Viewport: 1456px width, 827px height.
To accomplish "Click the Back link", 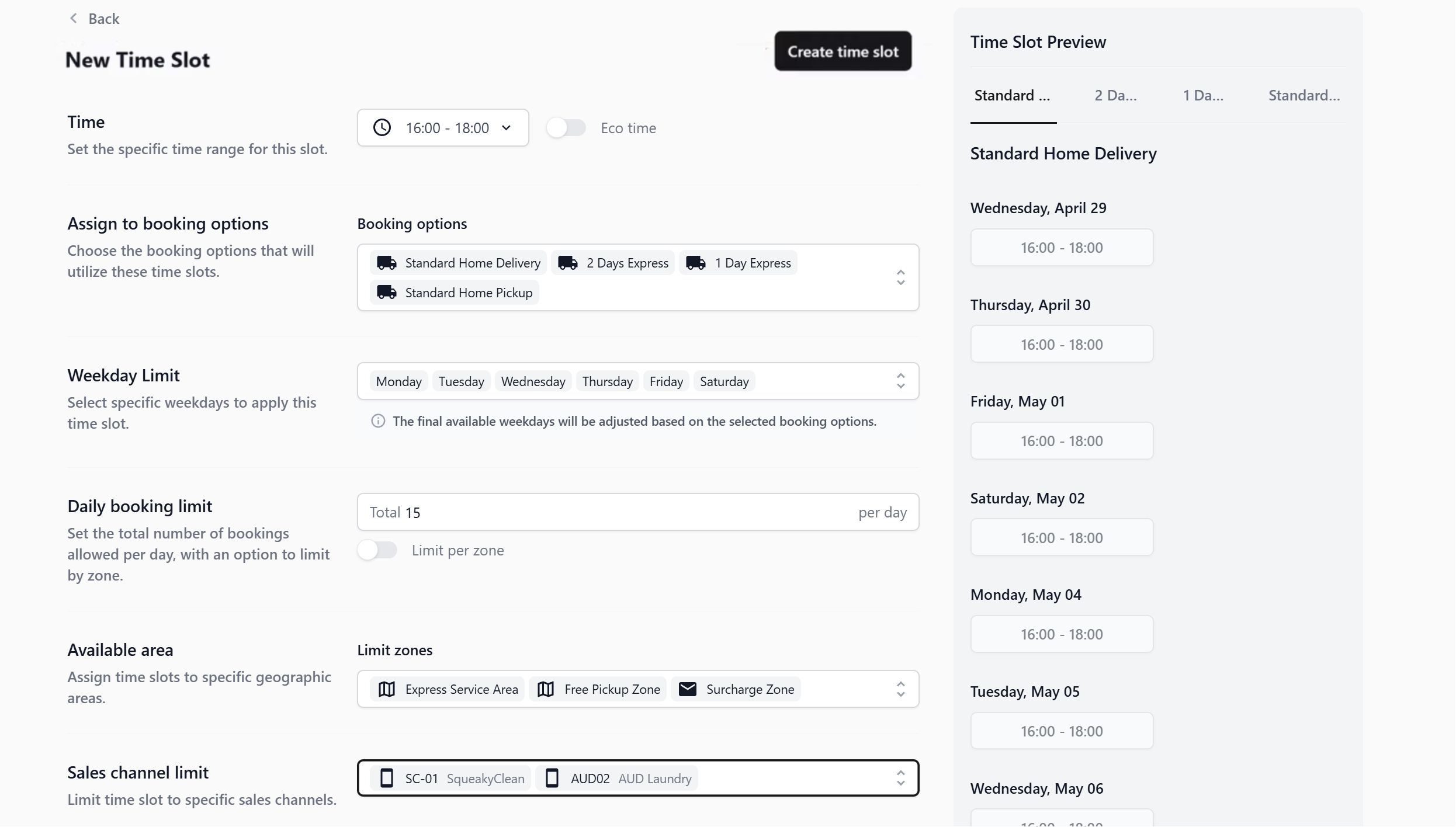I will point(103,19).
